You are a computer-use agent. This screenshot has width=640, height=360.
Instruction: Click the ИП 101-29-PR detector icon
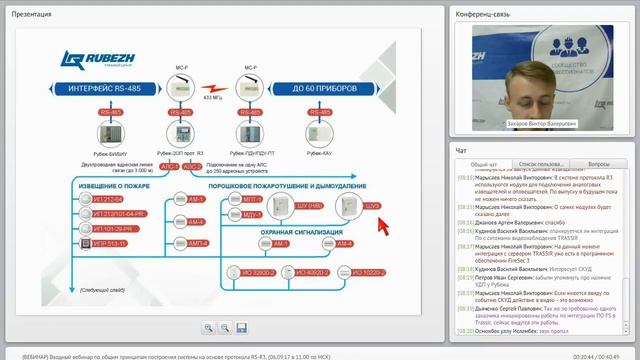[85, 229]
